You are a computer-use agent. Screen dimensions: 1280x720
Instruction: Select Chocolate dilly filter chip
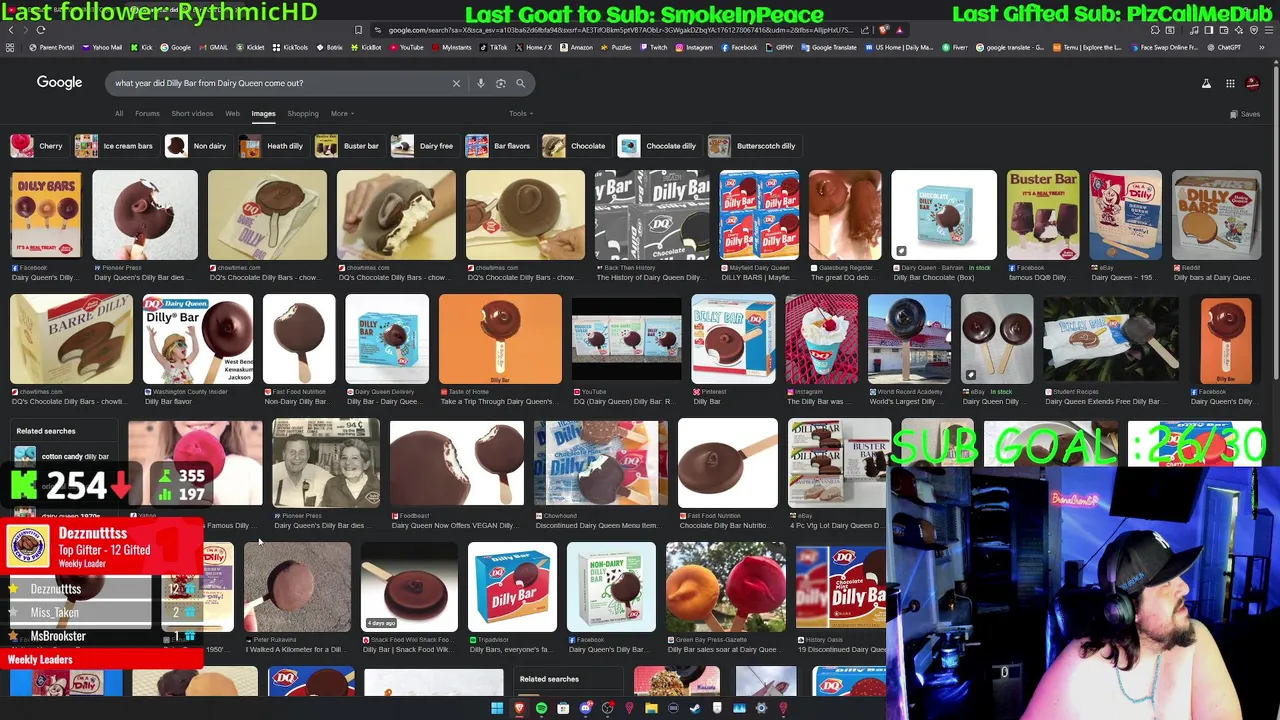pos(658,146)
